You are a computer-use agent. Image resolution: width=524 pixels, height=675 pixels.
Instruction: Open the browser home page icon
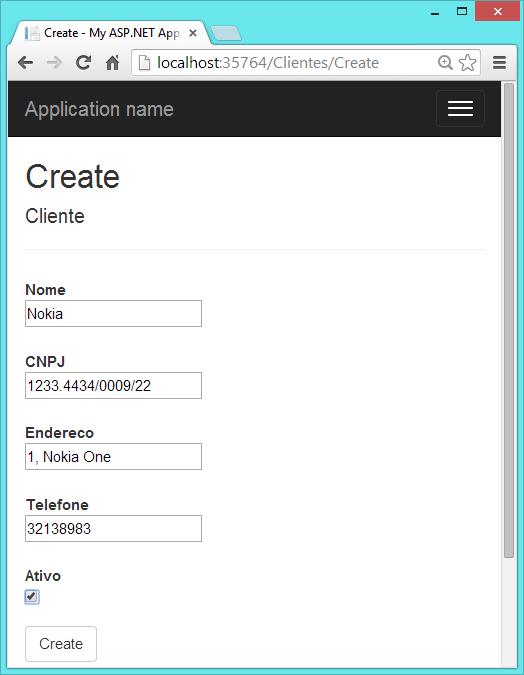pos(112,63)
